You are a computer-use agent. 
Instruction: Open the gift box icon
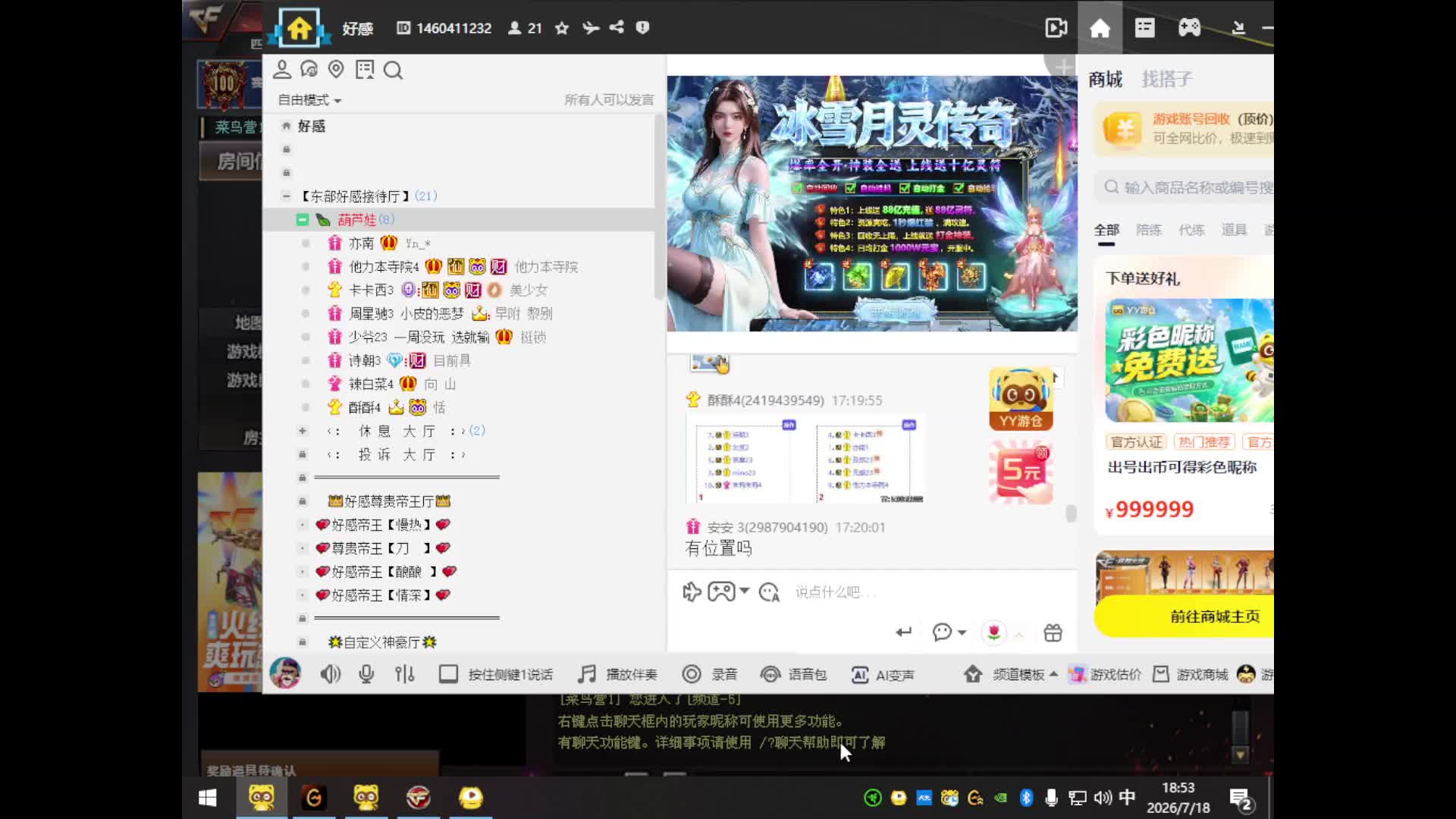(x=1053, y=632)
